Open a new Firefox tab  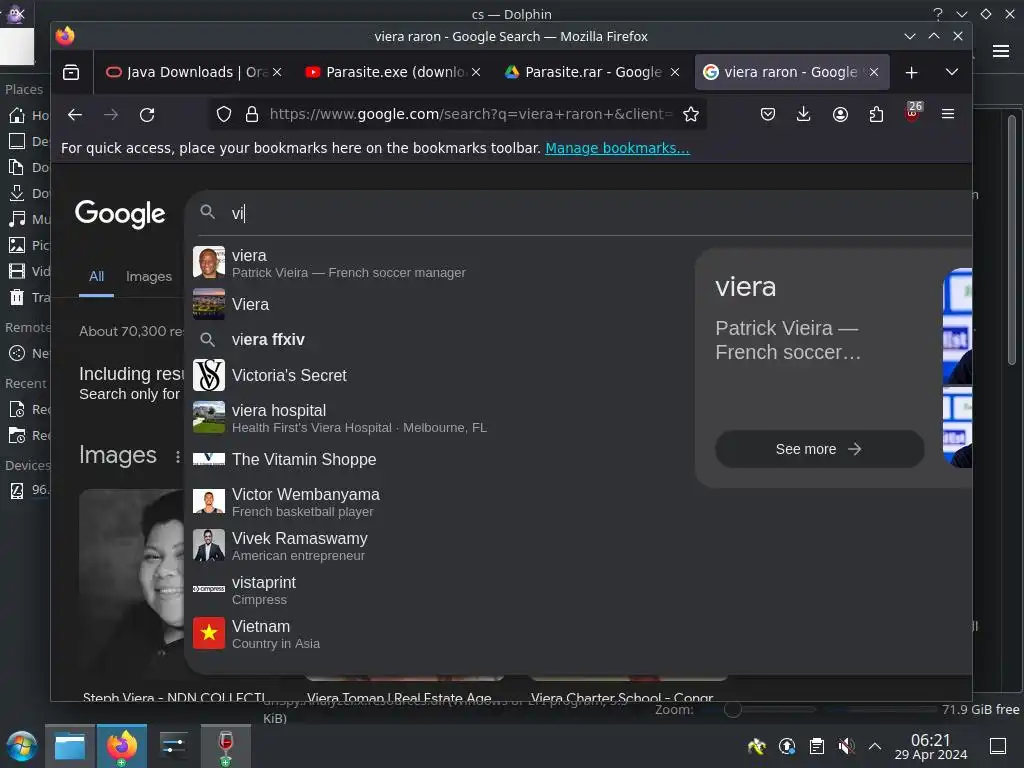tap(912, 72)
